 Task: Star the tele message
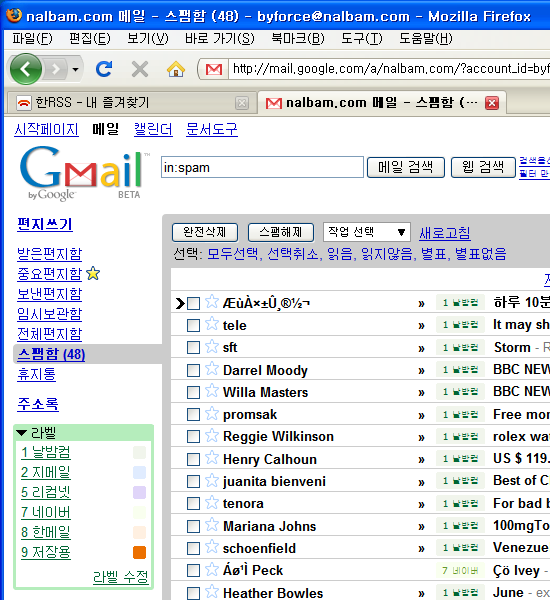coord(212,324)
